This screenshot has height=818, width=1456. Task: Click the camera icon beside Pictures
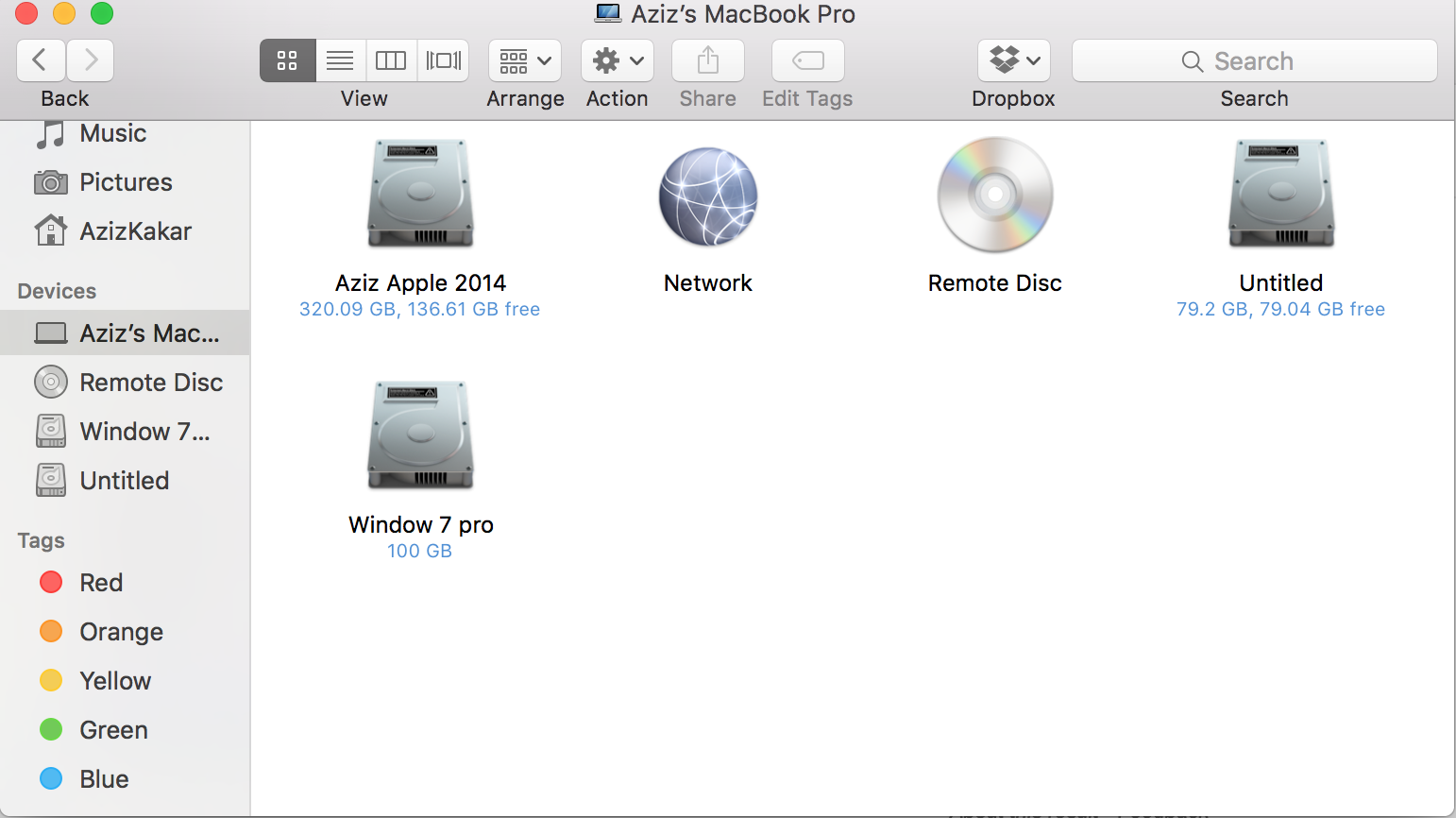click(x=51, y=182)
